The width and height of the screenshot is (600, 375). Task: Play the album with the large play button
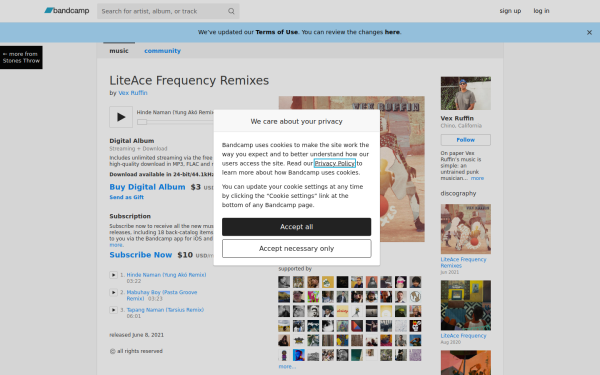pyautogui.click(x=121, y=117)
